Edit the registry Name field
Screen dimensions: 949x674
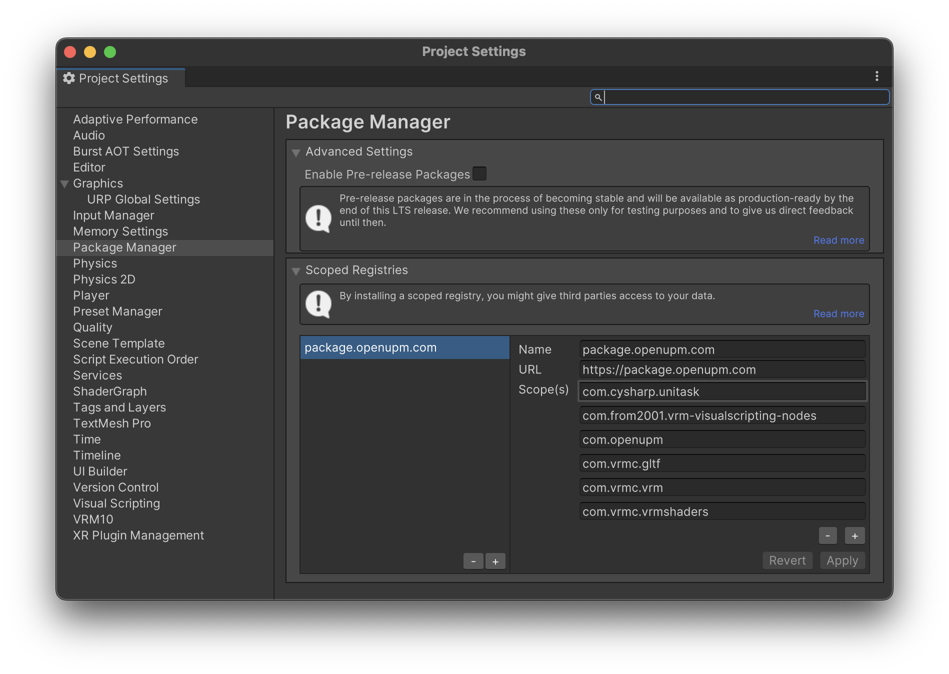tap(723, 350)
